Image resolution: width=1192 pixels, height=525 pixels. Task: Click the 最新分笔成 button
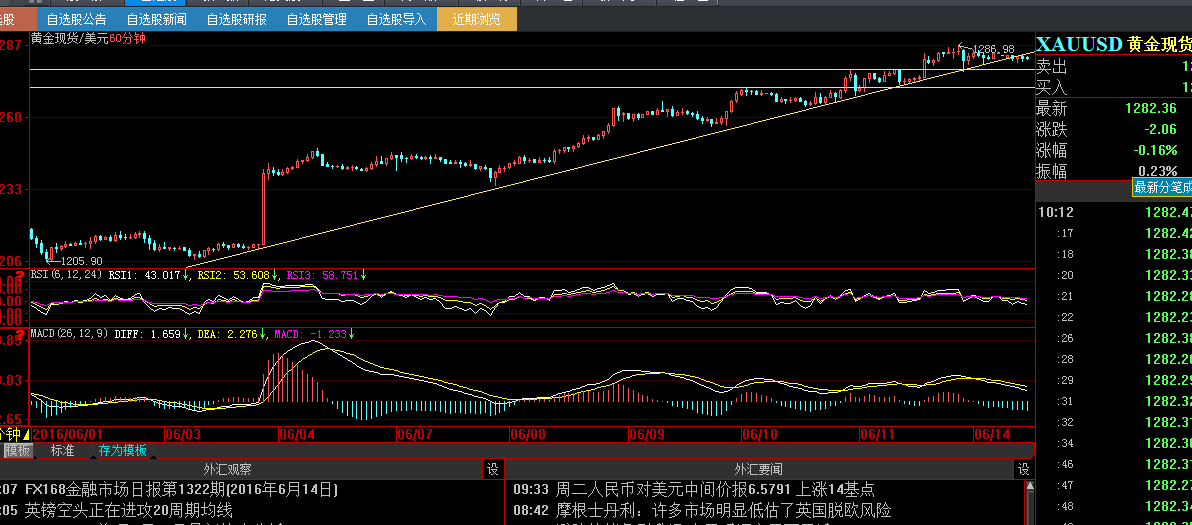1162,188
